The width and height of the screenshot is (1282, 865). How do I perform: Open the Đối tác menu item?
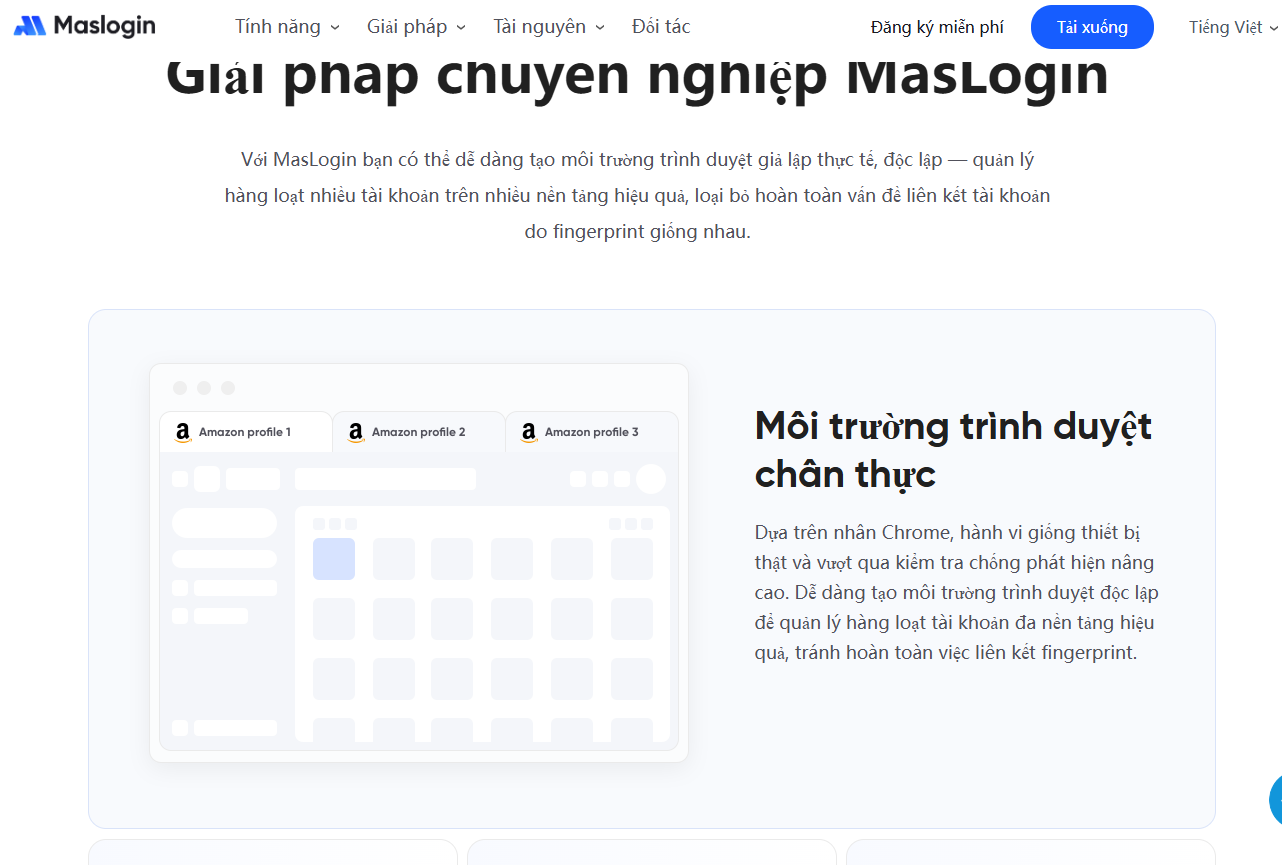[661, 27]
